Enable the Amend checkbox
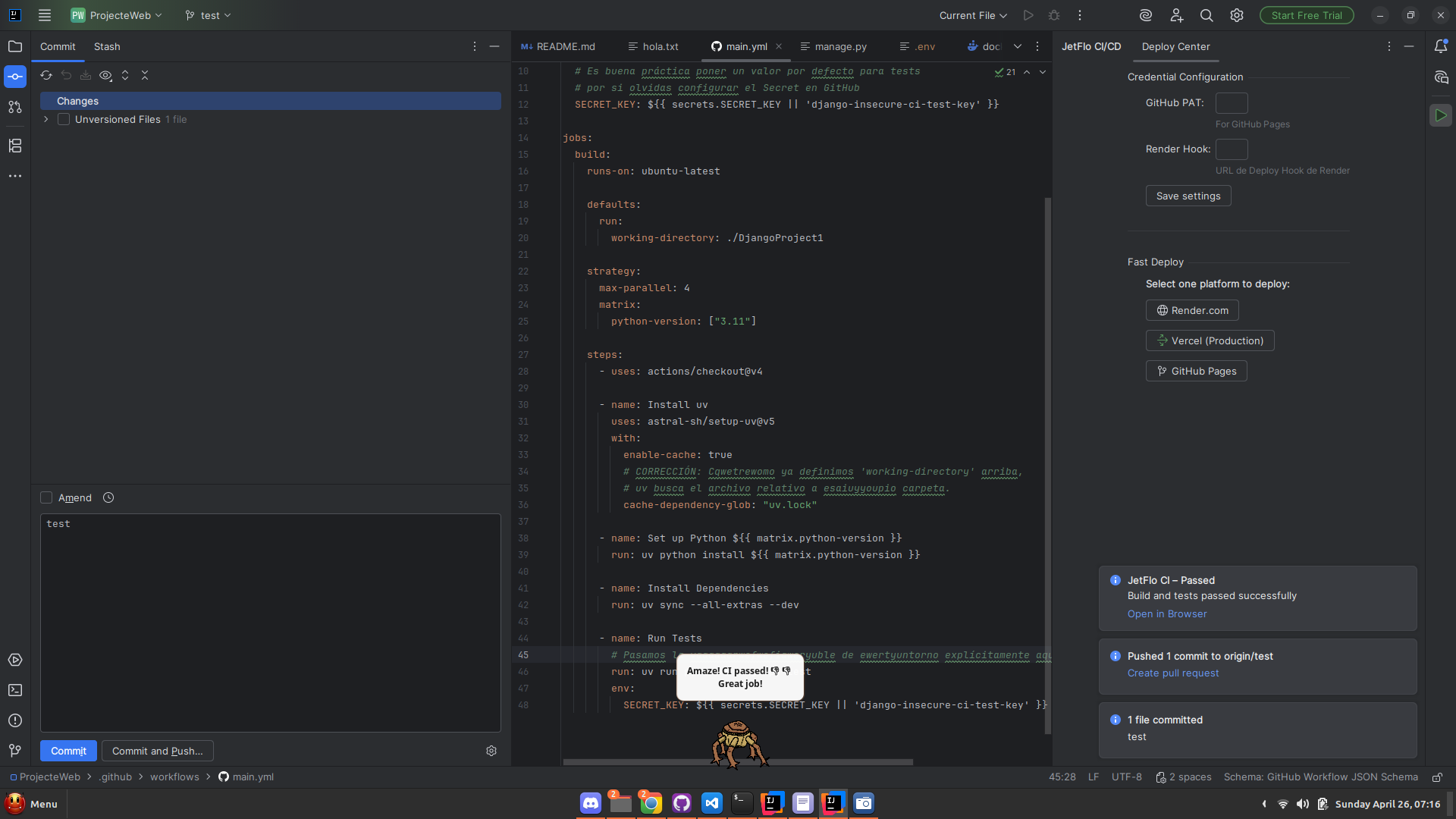This screenshot has width=1456, height=819. [x=46, y=497]
